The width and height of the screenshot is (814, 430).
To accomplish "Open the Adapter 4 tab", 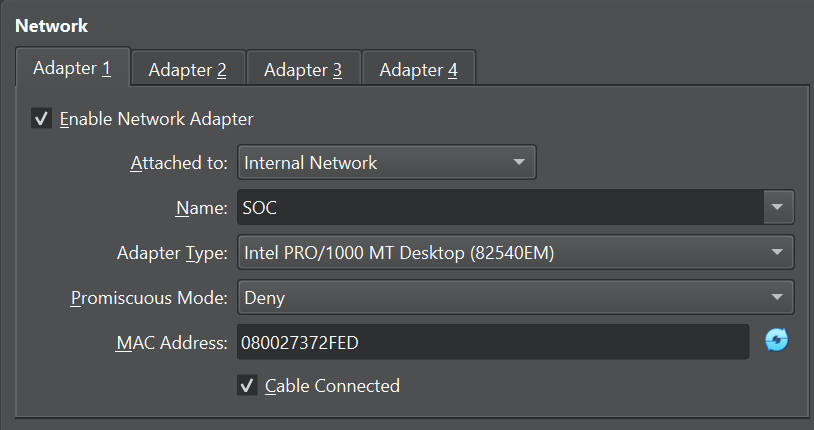I will (418, 70).
